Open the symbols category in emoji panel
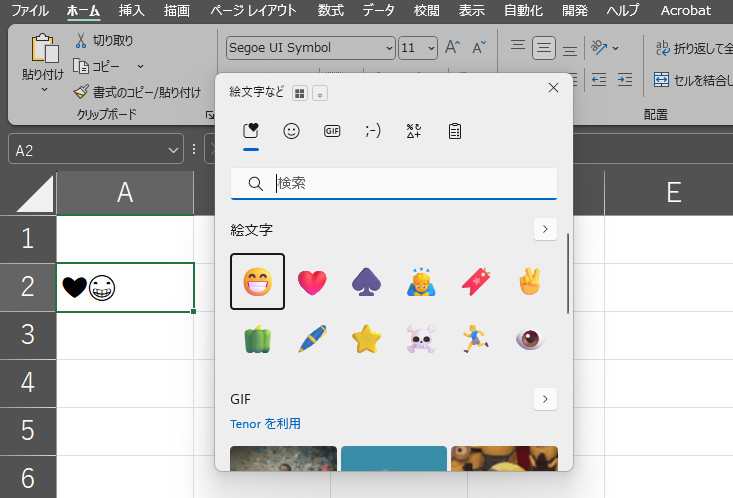Screen dimensions: 733x498 point(413,131)
